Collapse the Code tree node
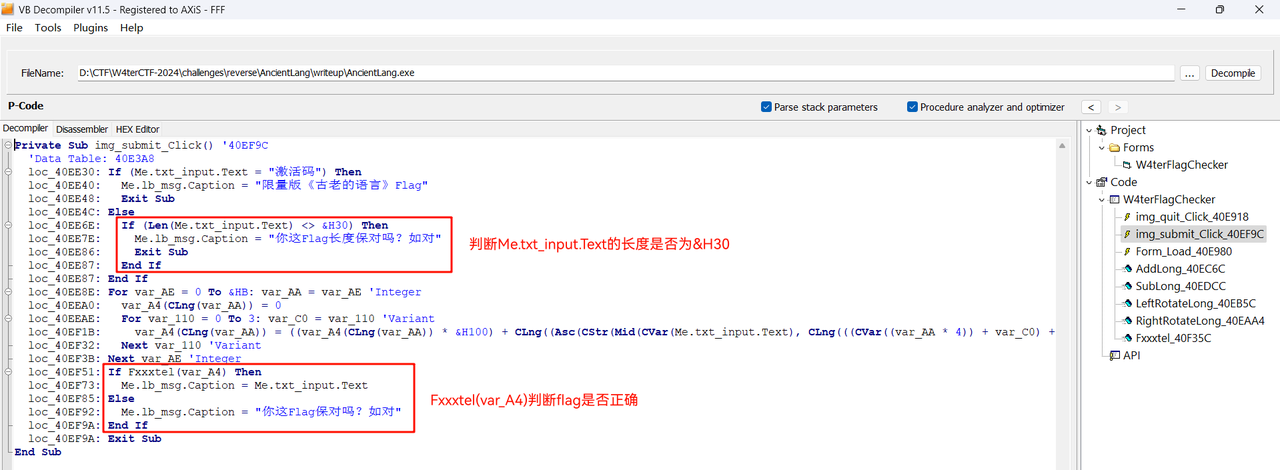 pyautogui.click(x=1088, y=182)
